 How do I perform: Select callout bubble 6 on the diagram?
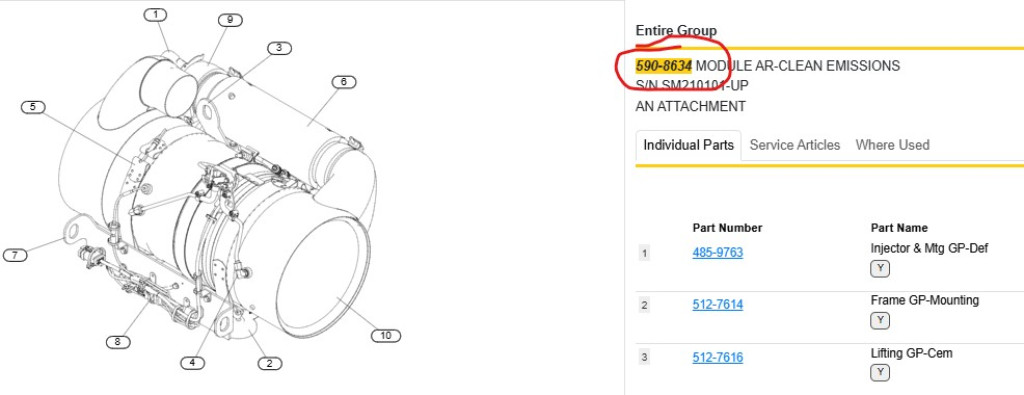pos(344,82)
